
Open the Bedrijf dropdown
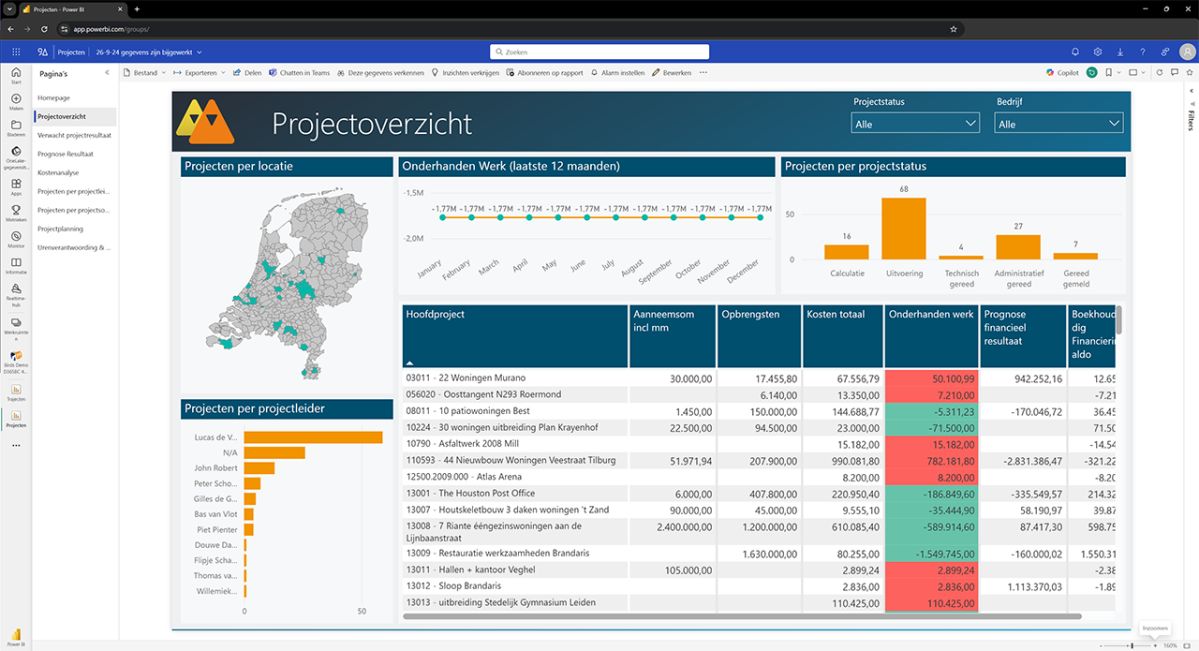click(x=1058, y=123)
